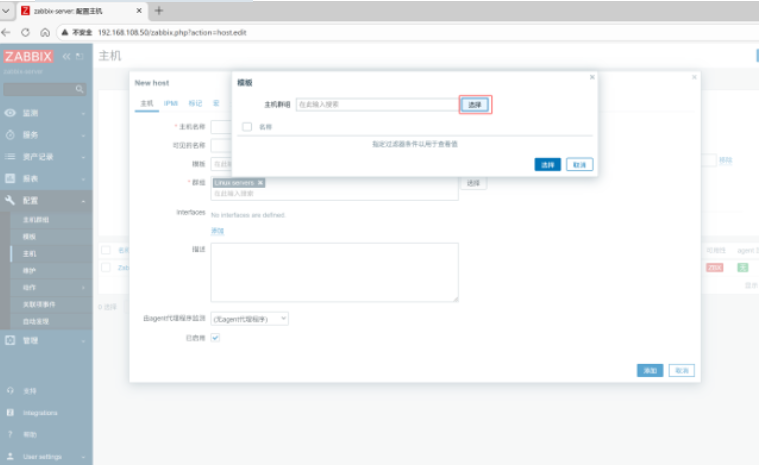Click the browser home icon

pyautogui.click(x=45, y=32)
